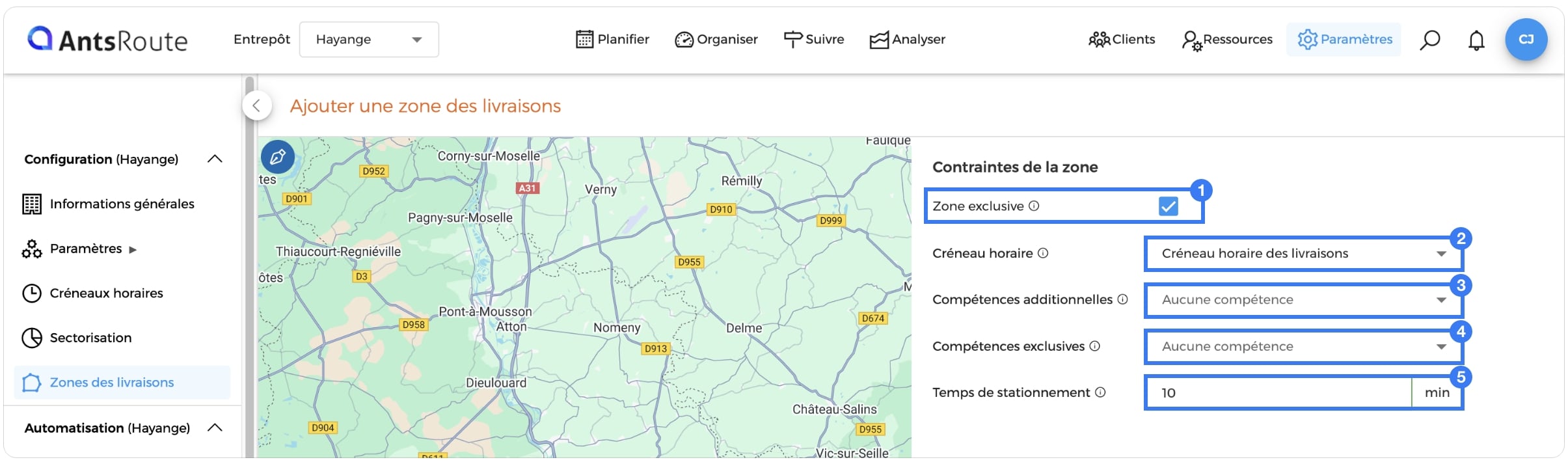Viewport: 1568px width, 462px height.
Task: Click the Clients people icon
Action: coord(1100,40)
